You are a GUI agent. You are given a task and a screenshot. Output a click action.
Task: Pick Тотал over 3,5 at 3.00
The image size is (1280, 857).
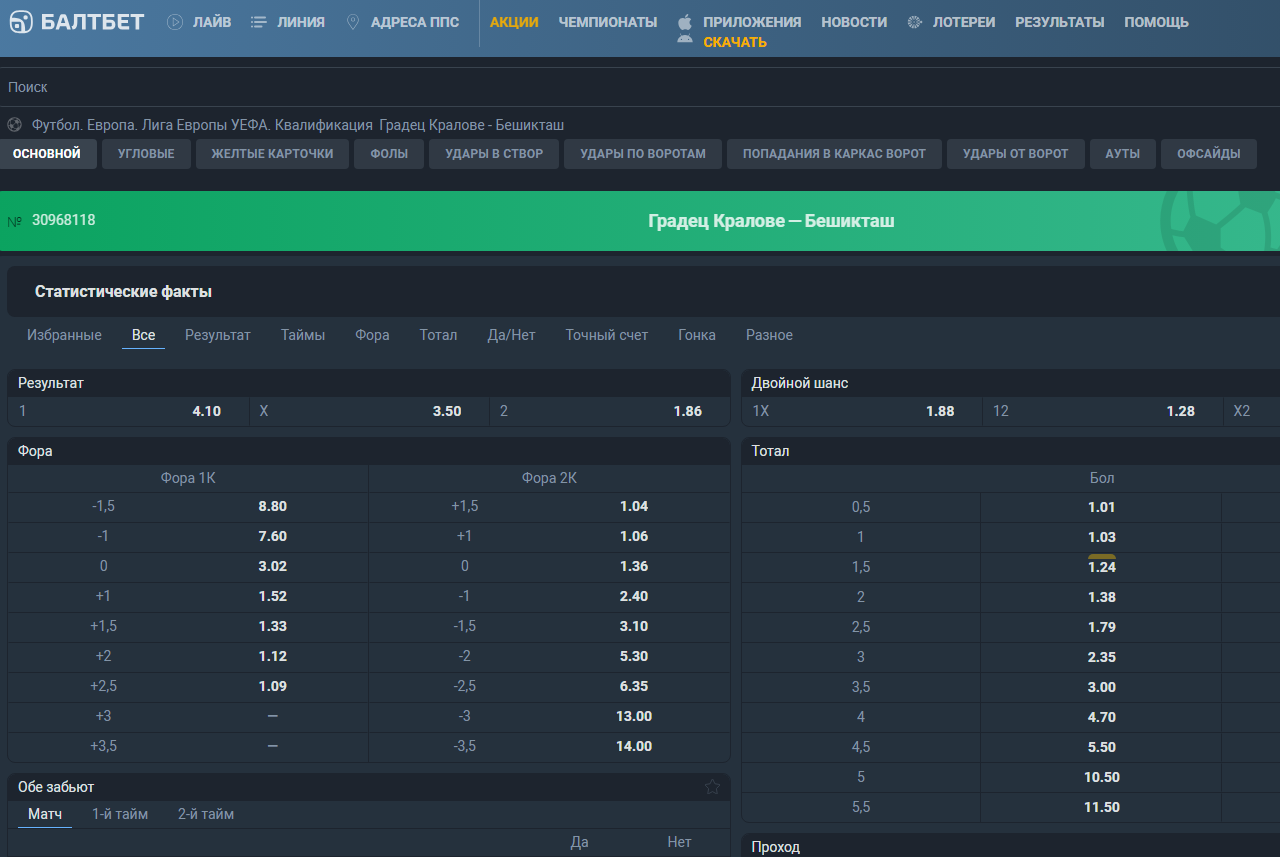1101,687
